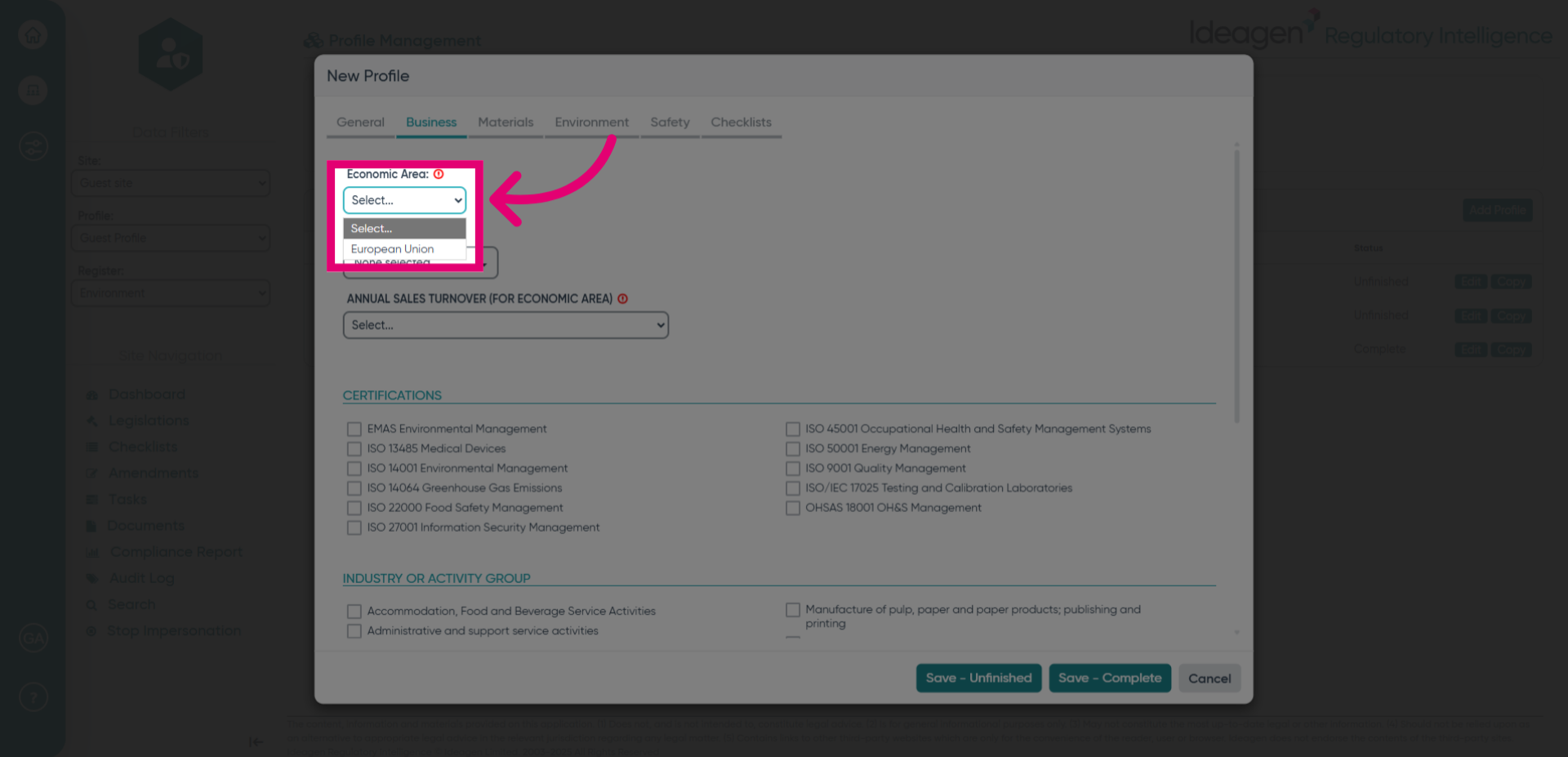Image resolution: width=1568 pixels, height=757 pixels.
Task: Click Economic Area required info icon
Action: tap(439, 174)
